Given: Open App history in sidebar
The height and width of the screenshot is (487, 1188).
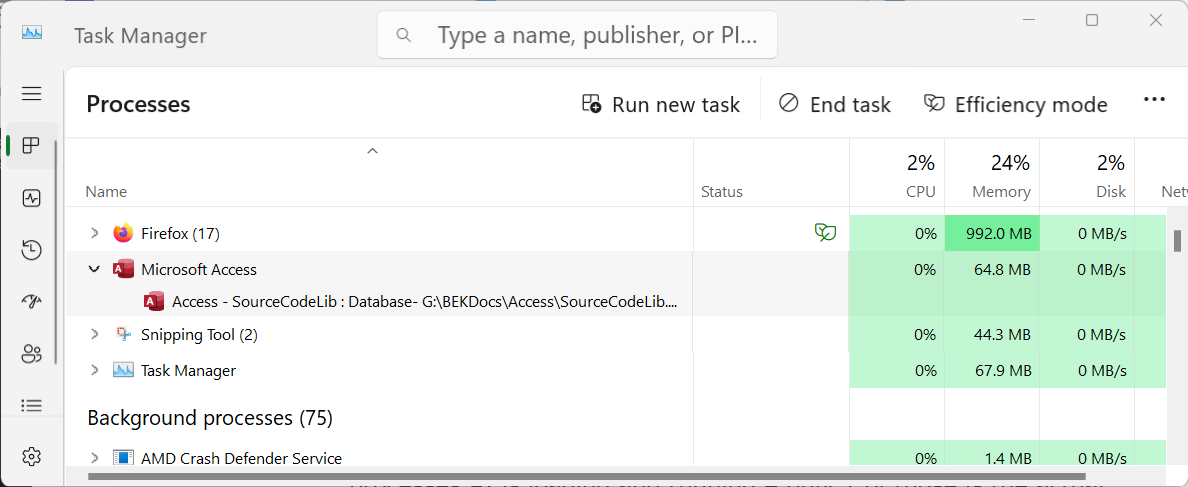Looking at the screenshot, I should point(31,250).
